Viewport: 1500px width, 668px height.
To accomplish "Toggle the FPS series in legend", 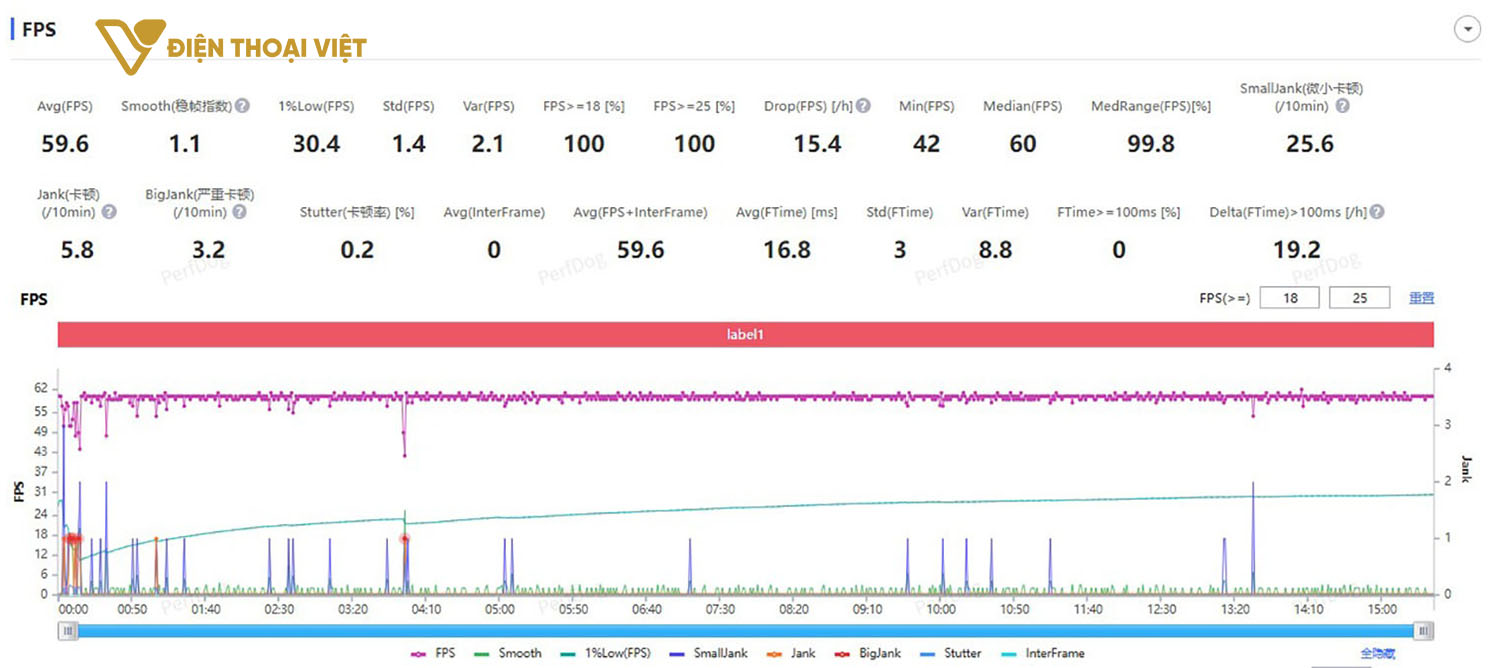I will (x=432, y=653).
